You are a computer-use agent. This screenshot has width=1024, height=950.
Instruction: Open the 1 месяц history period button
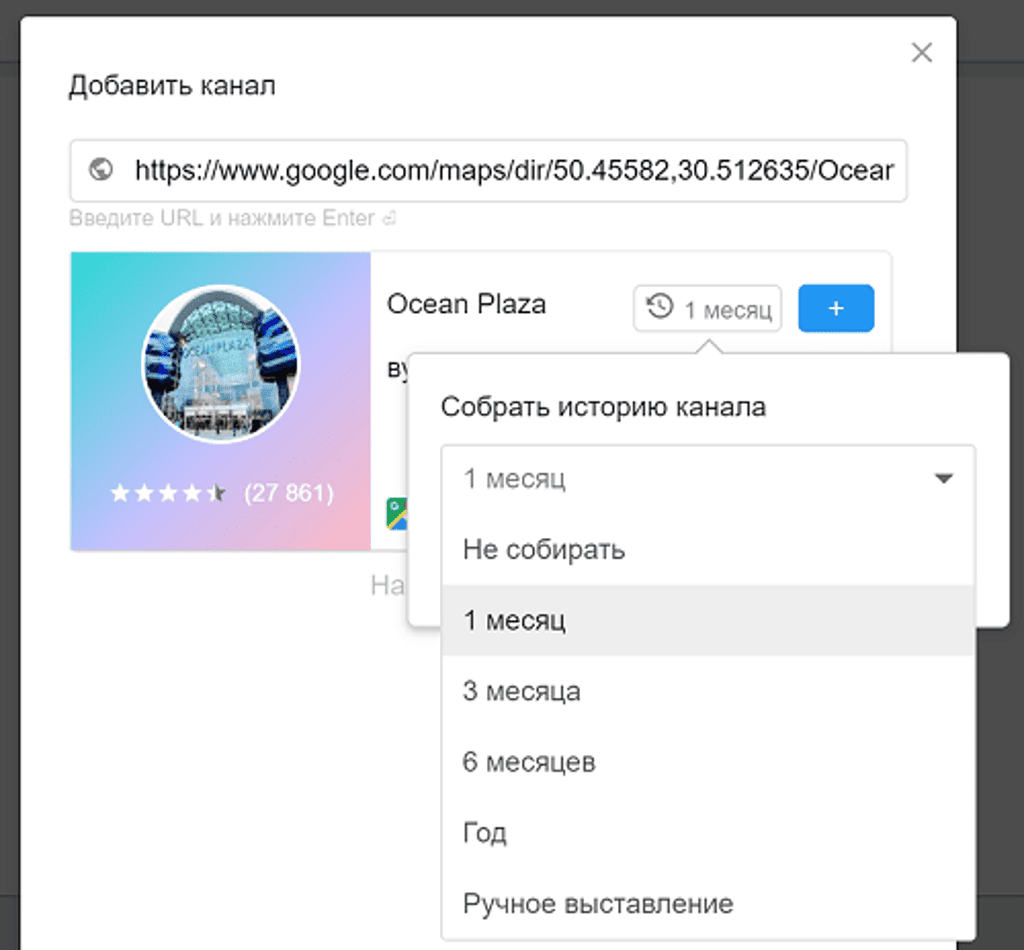tap(707, 308)
